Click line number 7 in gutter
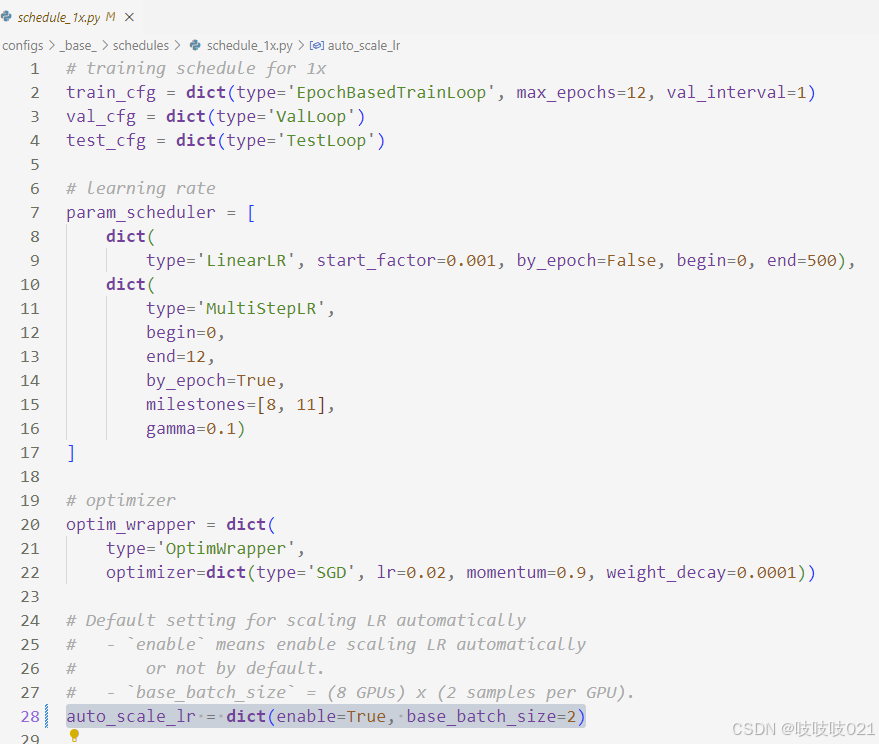879x744 pixels. (35, 212)
